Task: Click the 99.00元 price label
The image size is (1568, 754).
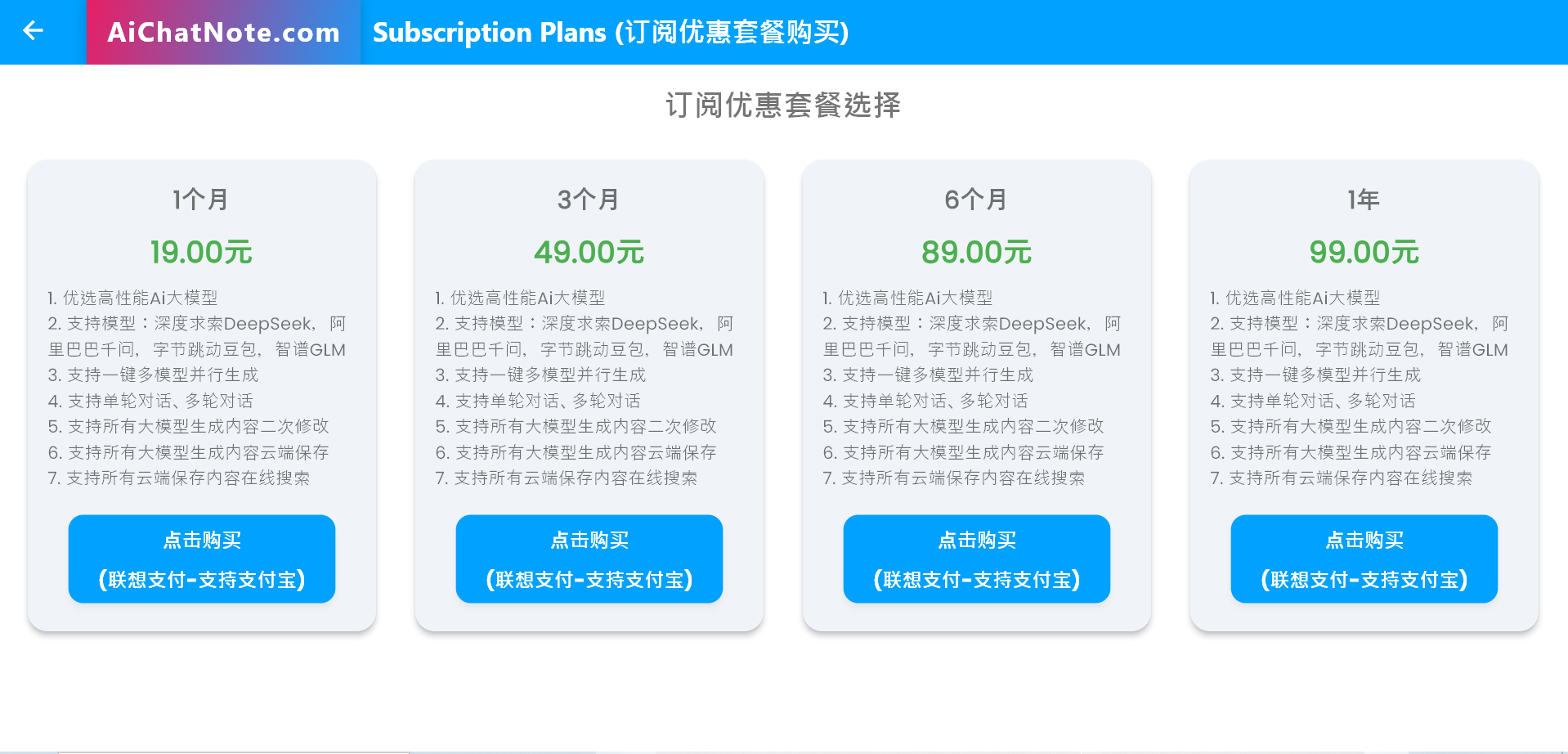Action: tap(1363, 251)
